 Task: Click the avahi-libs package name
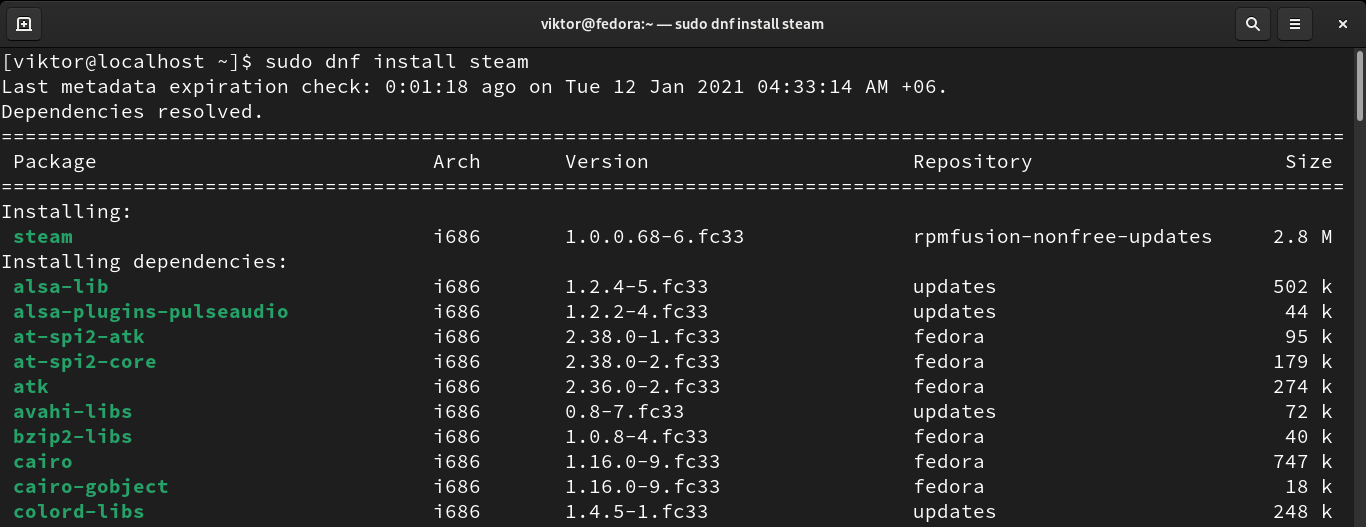click(72, 412)
